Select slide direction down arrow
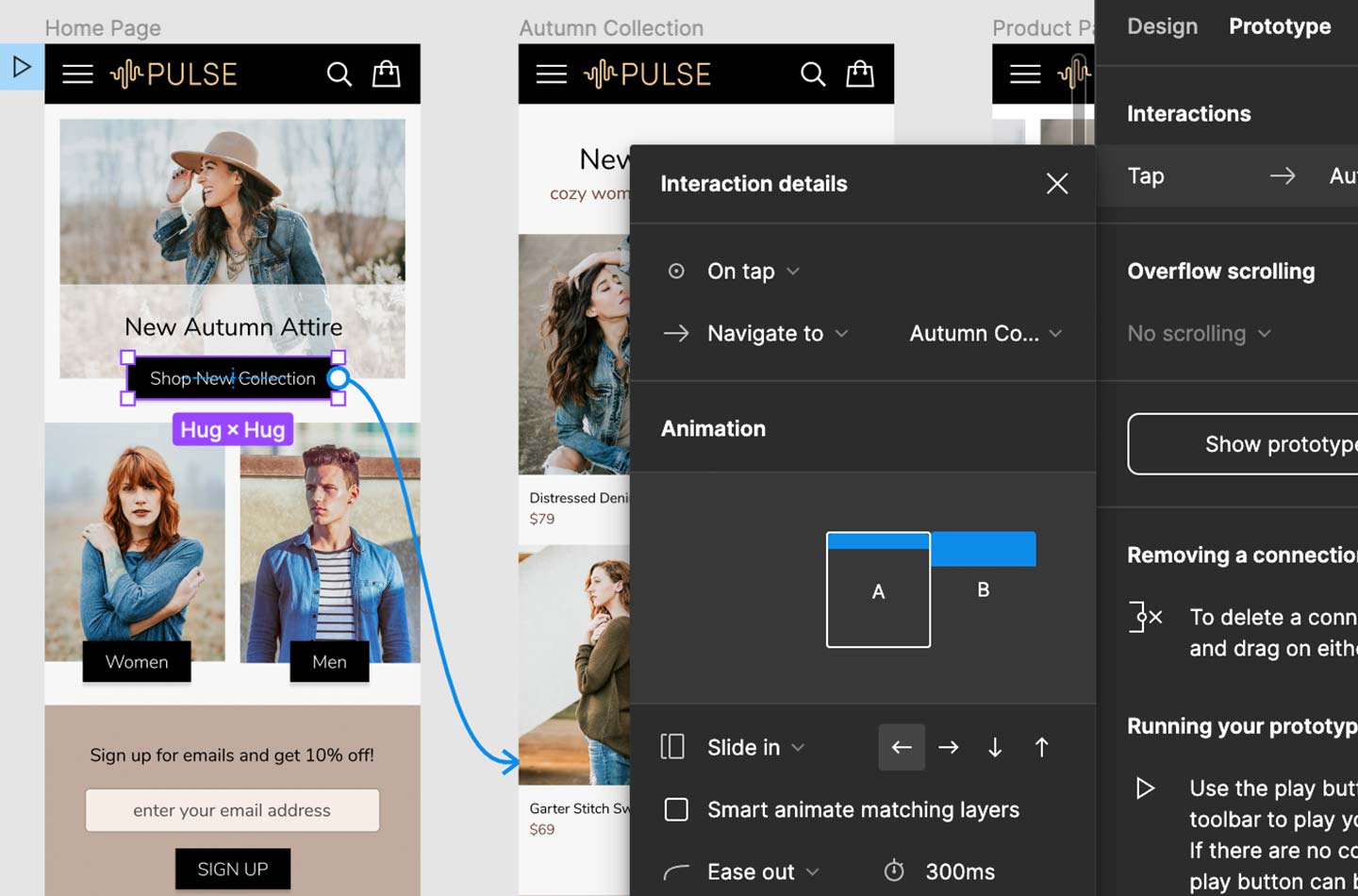 click(995, 748)
